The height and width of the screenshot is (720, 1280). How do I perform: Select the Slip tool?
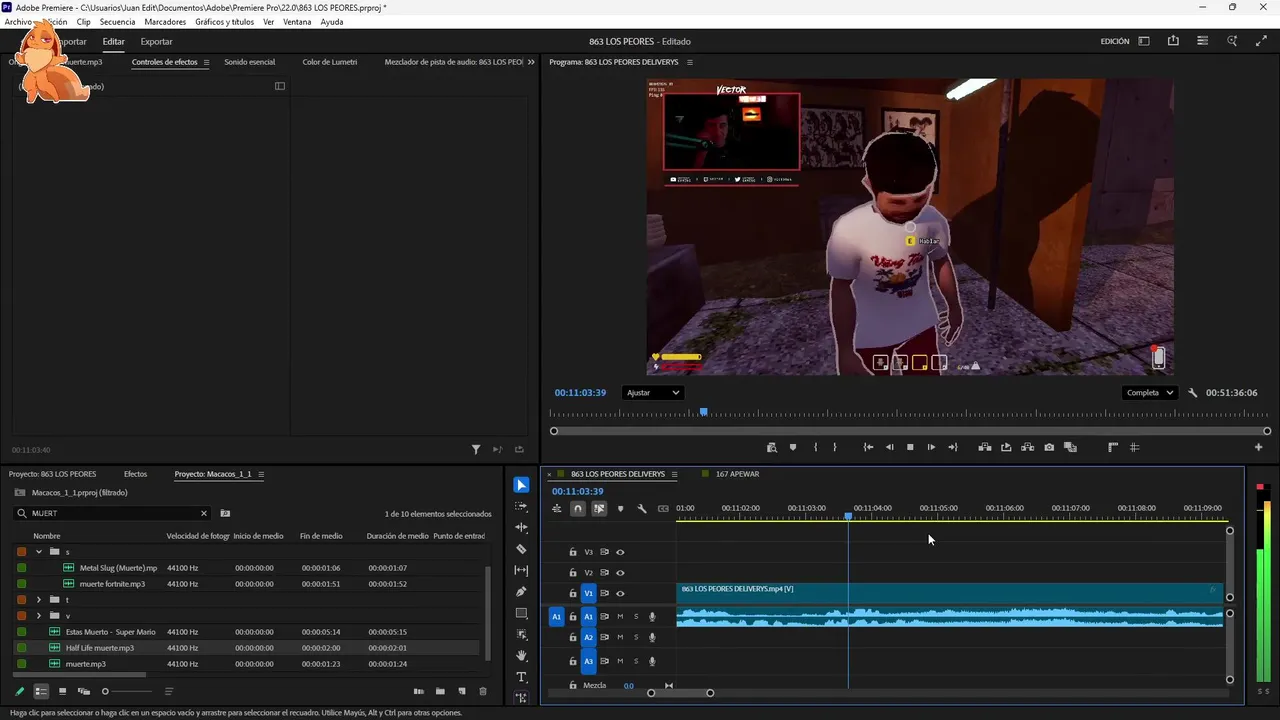point(521,570)
